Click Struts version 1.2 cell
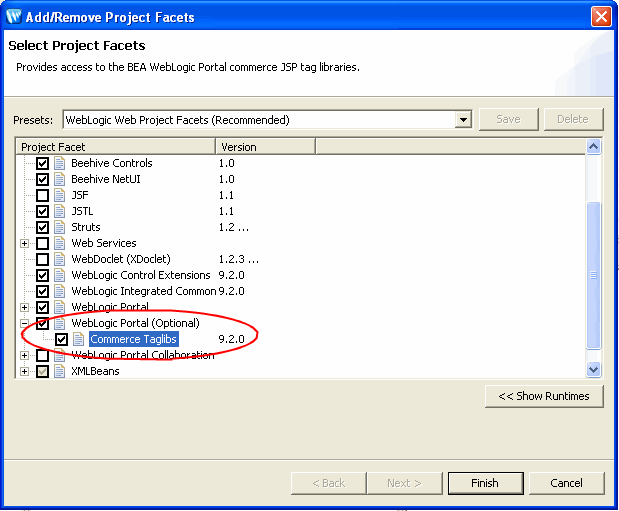The width and height of the screenshot is (619, 511). tap(234, 227)
